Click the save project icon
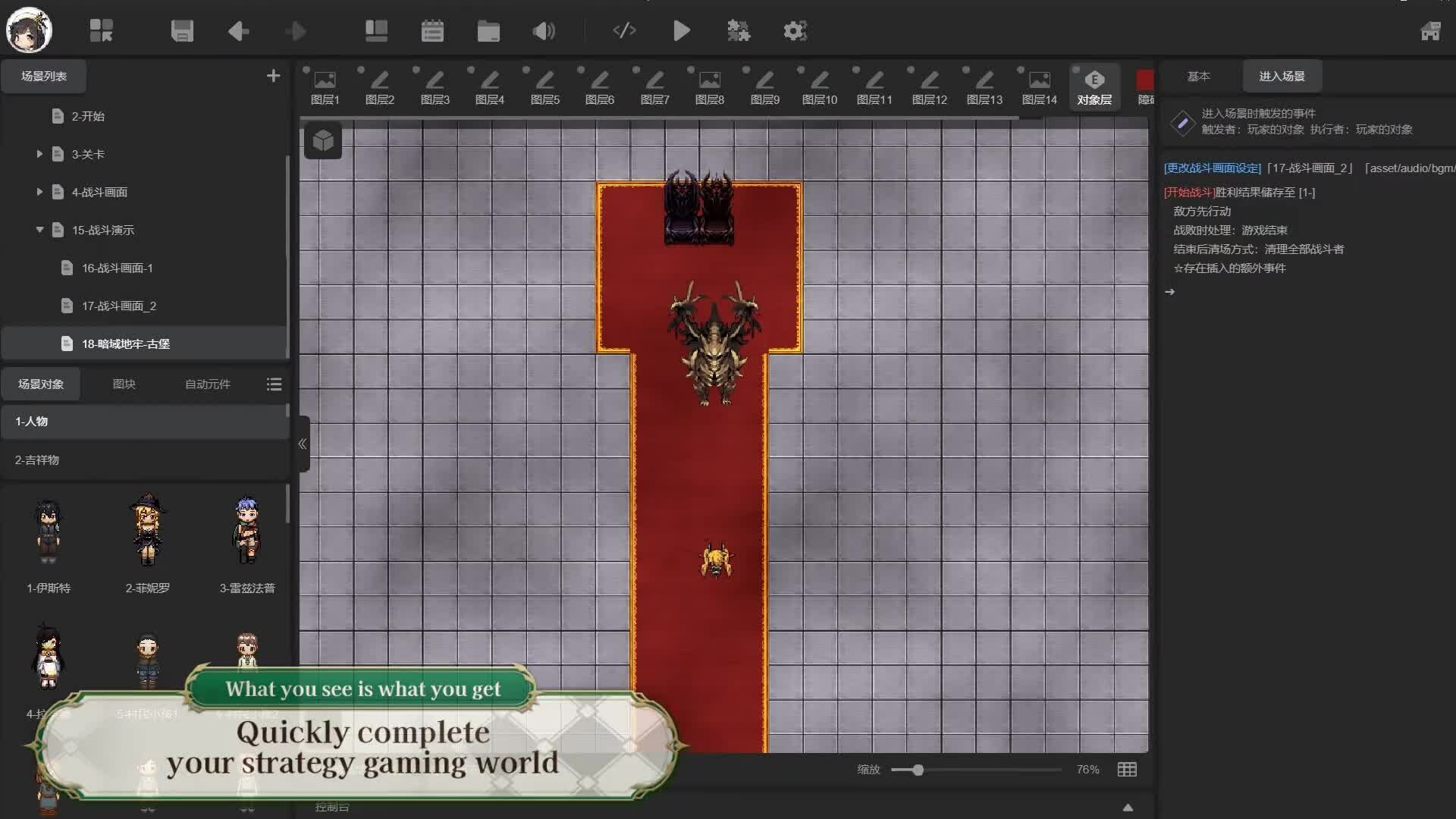1456x819 pixels. tap(182, 31)
